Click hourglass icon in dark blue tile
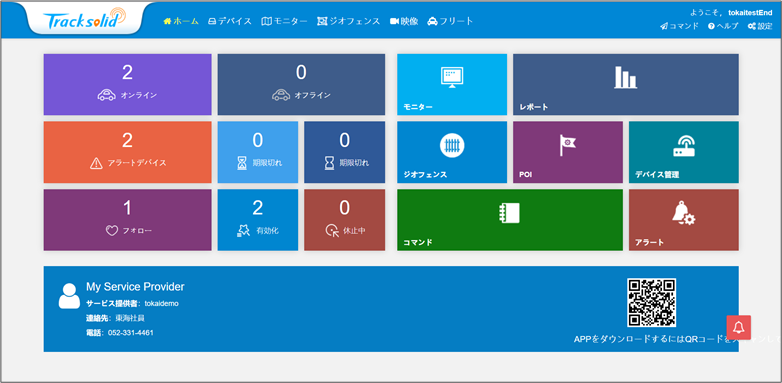The image size is (782, 383). (x=329, y=163)
